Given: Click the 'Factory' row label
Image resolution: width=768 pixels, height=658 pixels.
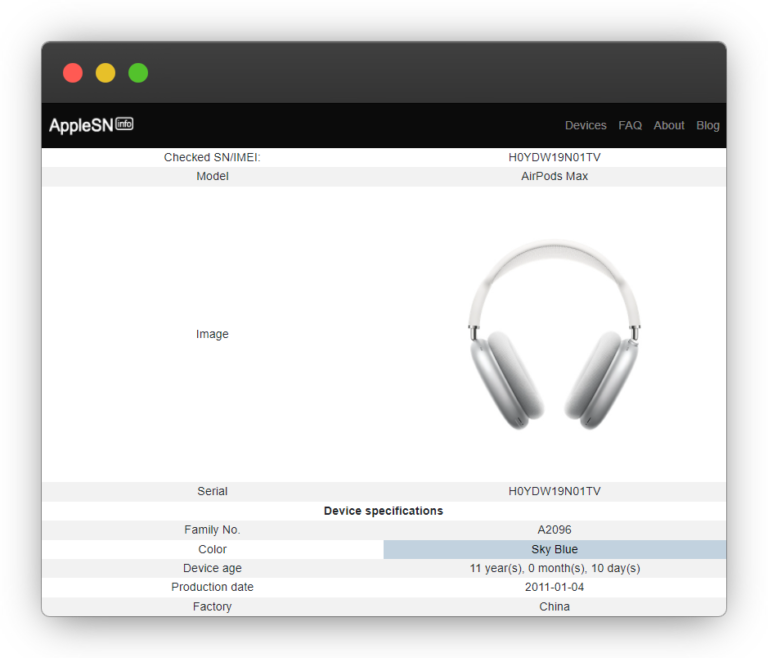Looking at the screenshot, I should pyautogui.click(x=212, y=607).
